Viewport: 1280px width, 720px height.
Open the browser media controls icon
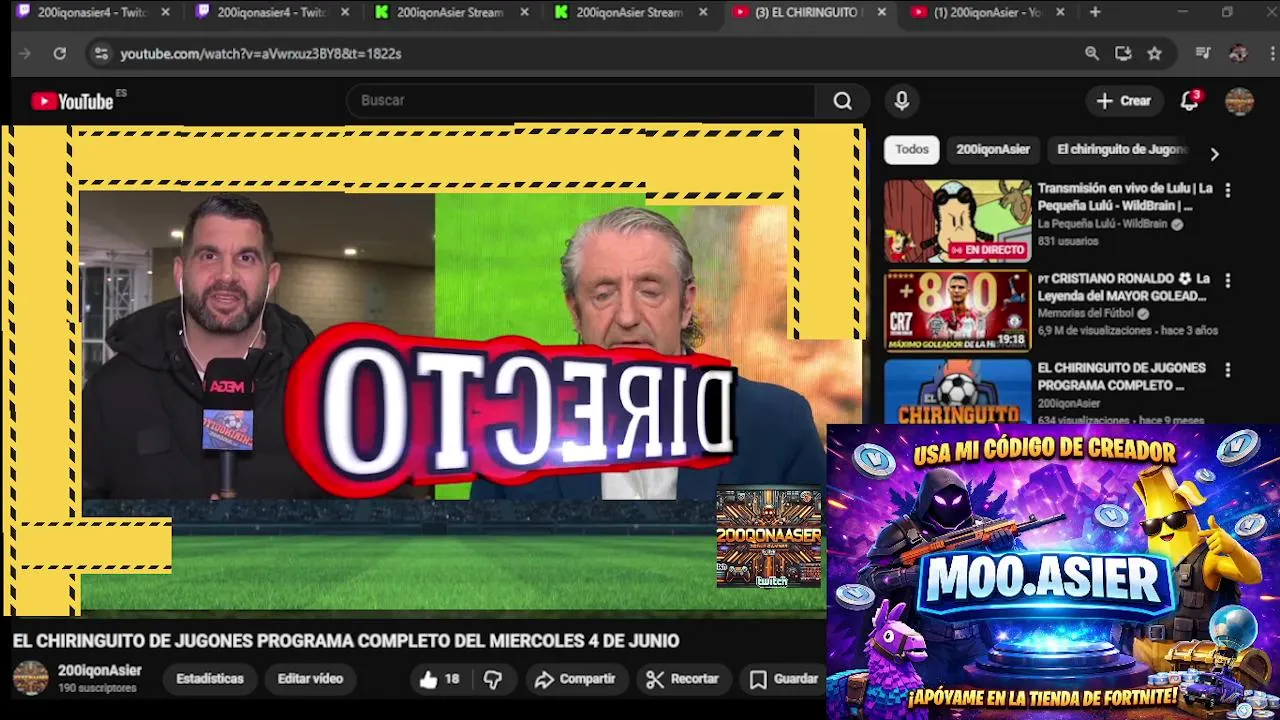pos(1203,54)
